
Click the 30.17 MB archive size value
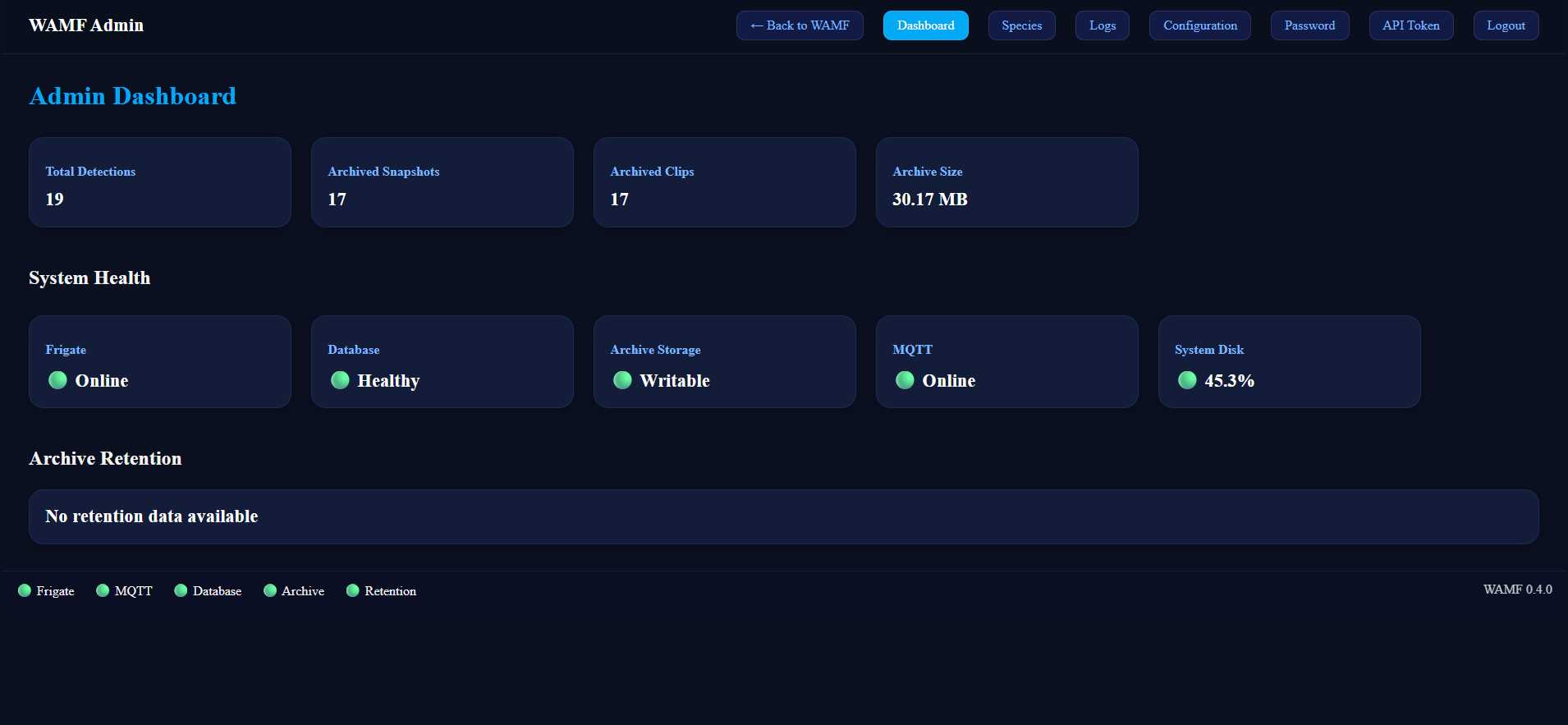[930, 200]
